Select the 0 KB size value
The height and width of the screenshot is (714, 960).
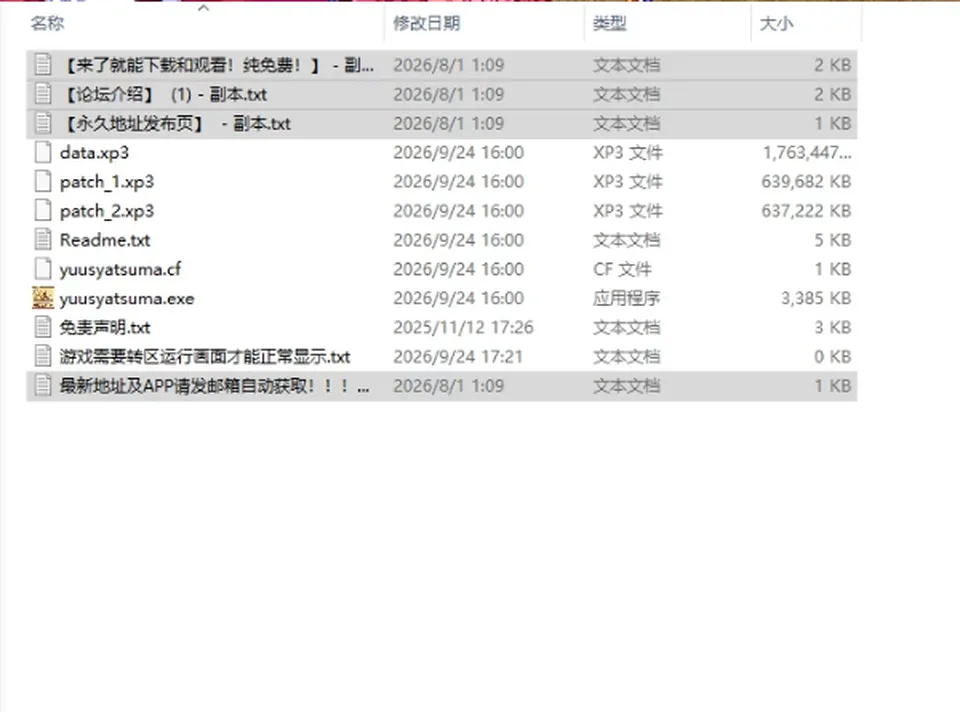(833, 356)
